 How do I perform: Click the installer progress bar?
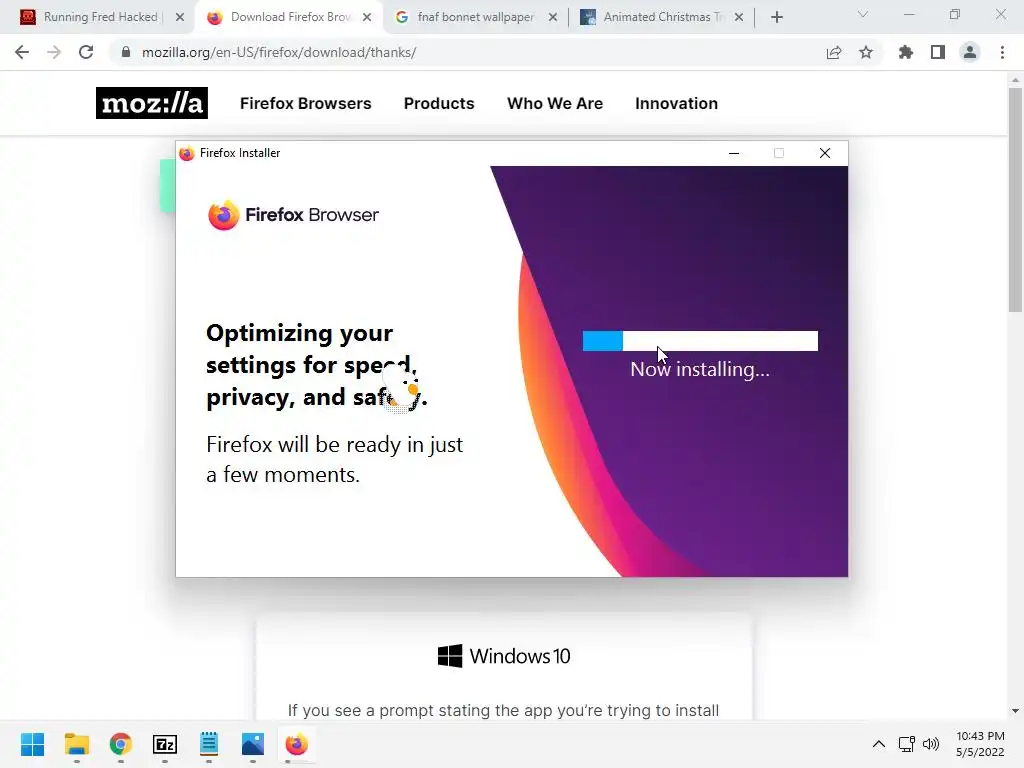tap(700, 341)
